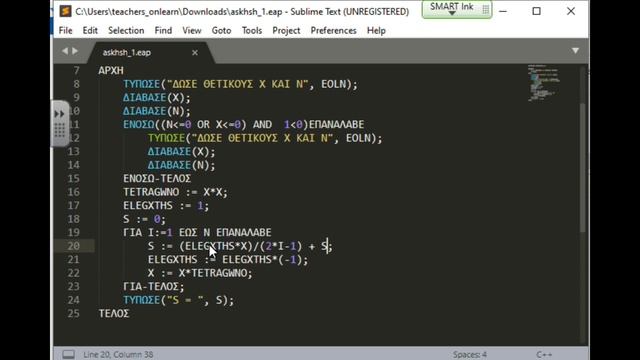Image resolution: width=640 pixels, height=360 pixels.
Task: Open the Find menu
Action: point(163,31)
